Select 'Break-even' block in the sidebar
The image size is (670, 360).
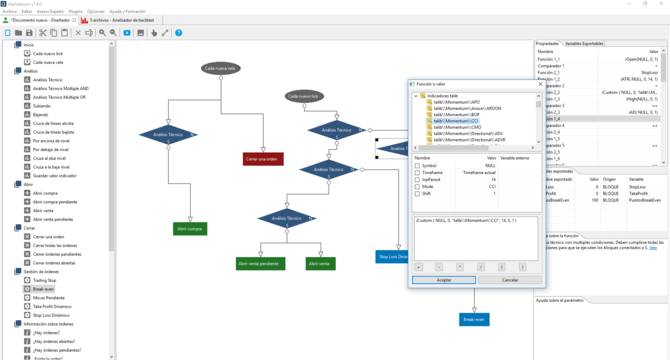click(43, 289)
